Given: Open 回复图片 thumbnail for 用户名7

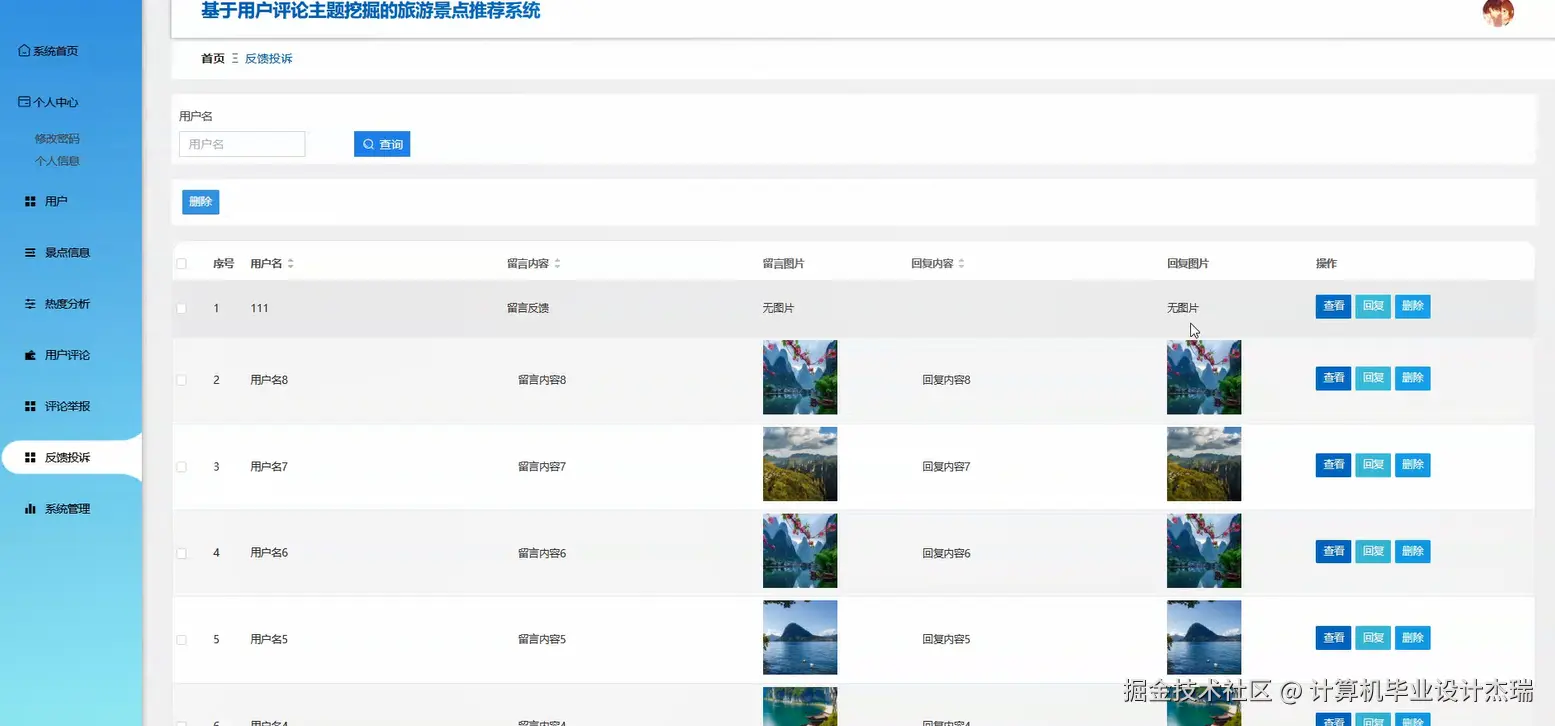Looking at the screenshot, I should coord(1204,464).
